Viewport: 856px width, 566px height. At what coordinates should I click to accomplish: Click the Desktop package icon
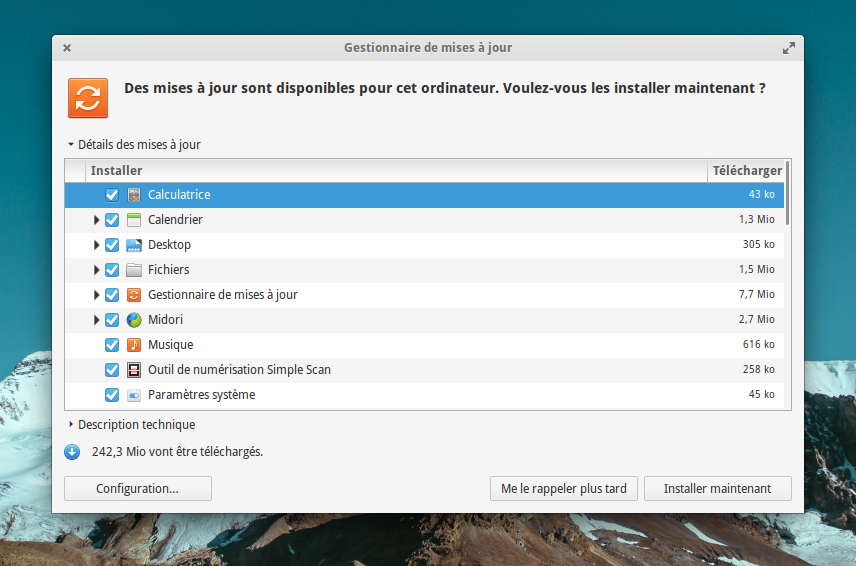coord(134,245)
